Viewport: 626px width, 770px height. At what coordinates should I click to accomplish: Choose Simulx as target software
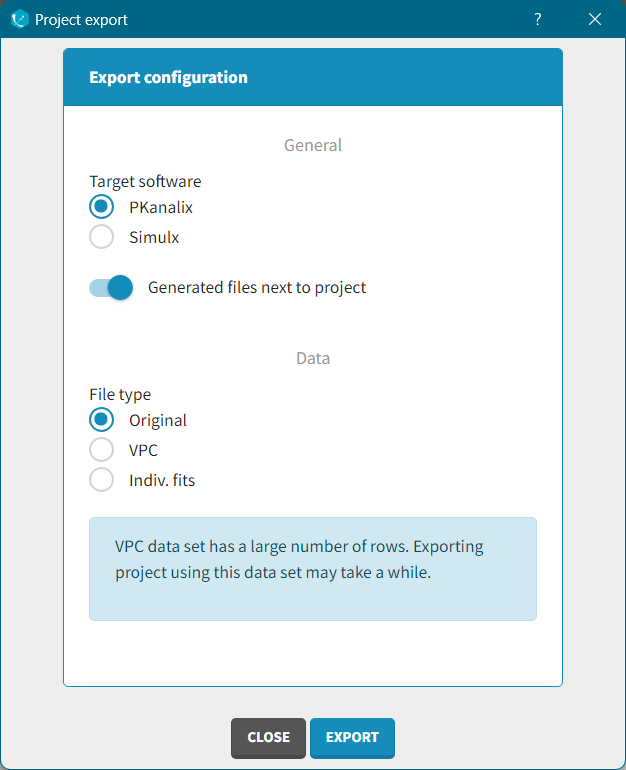[x=102, y=238]
